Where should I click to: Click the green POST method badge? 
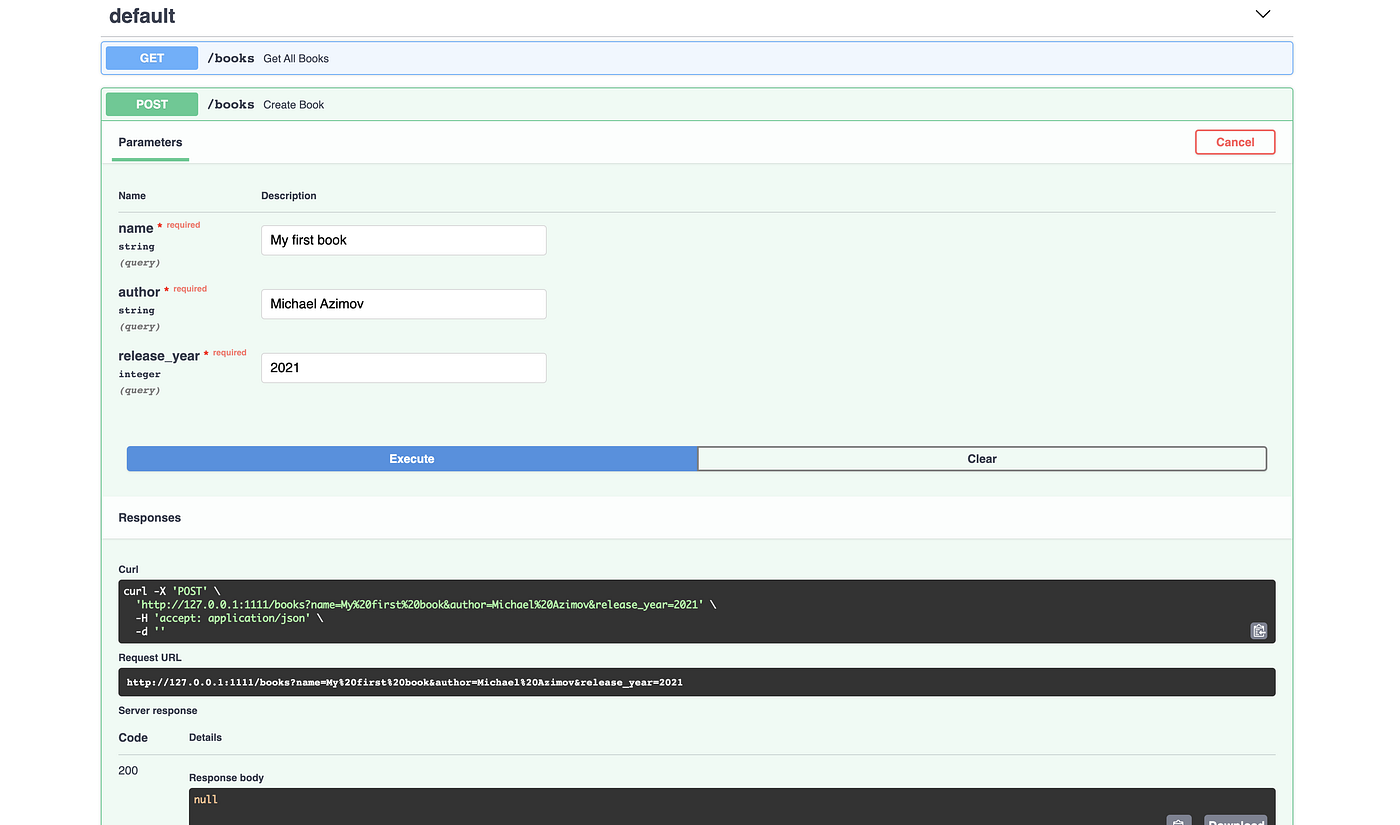click(151, 104)
